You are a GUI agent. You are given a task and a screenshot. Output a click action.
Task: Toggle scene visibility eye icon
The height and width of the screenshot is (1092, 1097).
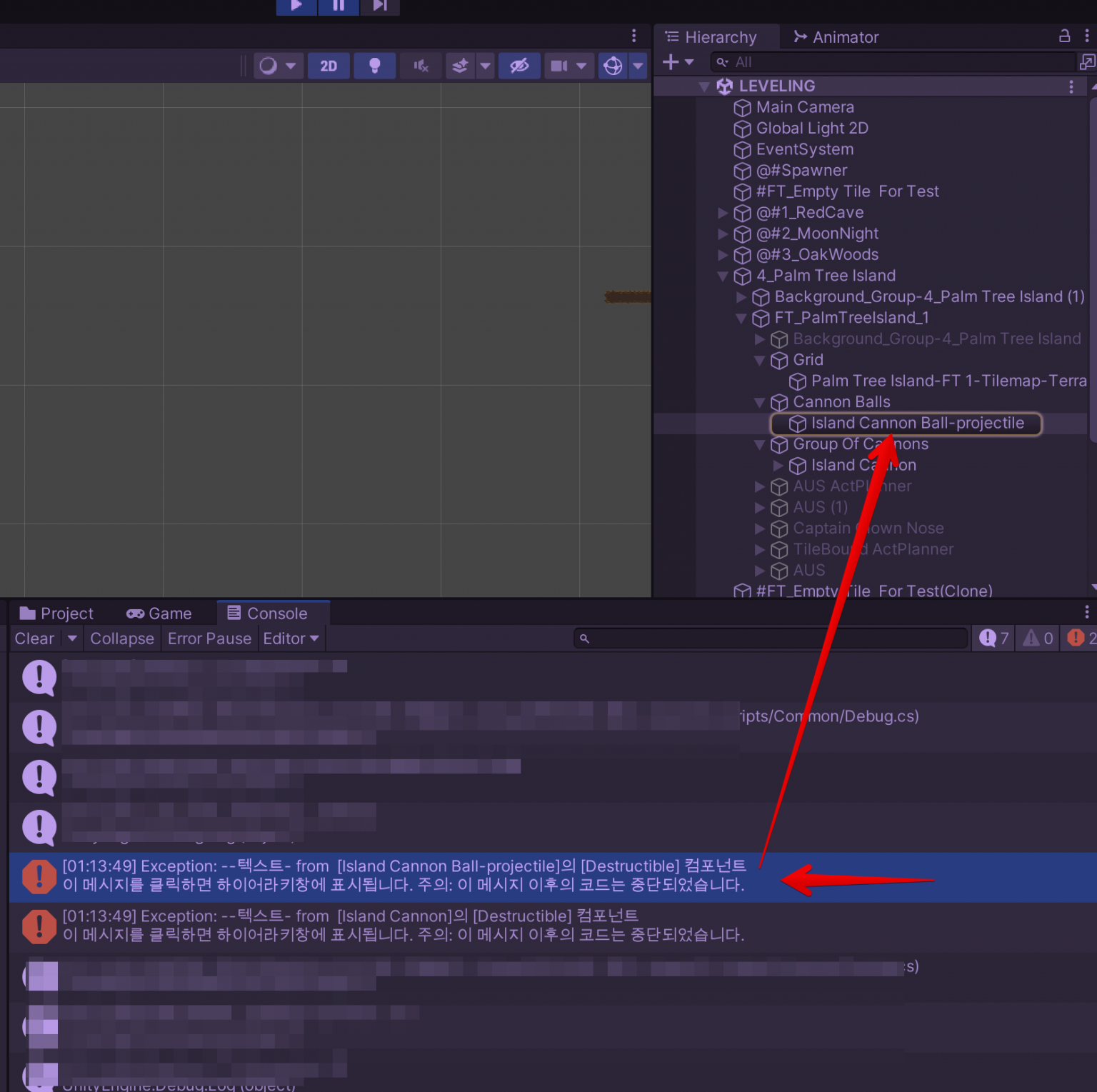click(519, 66)
